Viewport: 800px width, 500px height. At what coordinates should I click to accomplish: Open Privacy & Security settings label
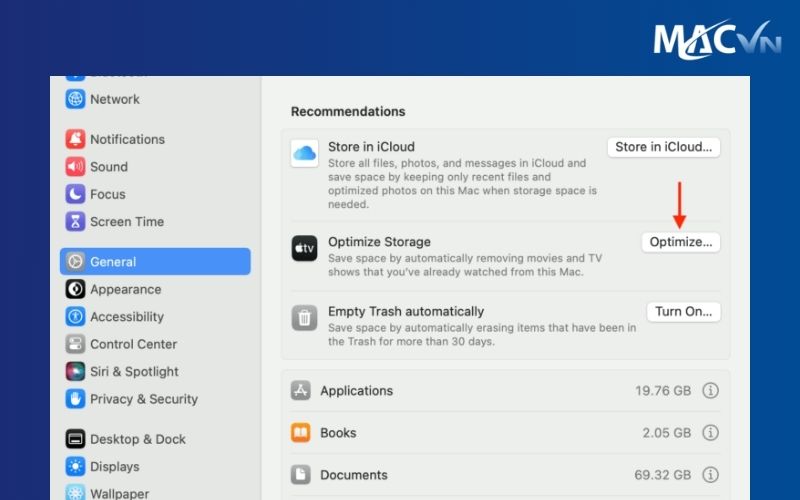(144, 399)
